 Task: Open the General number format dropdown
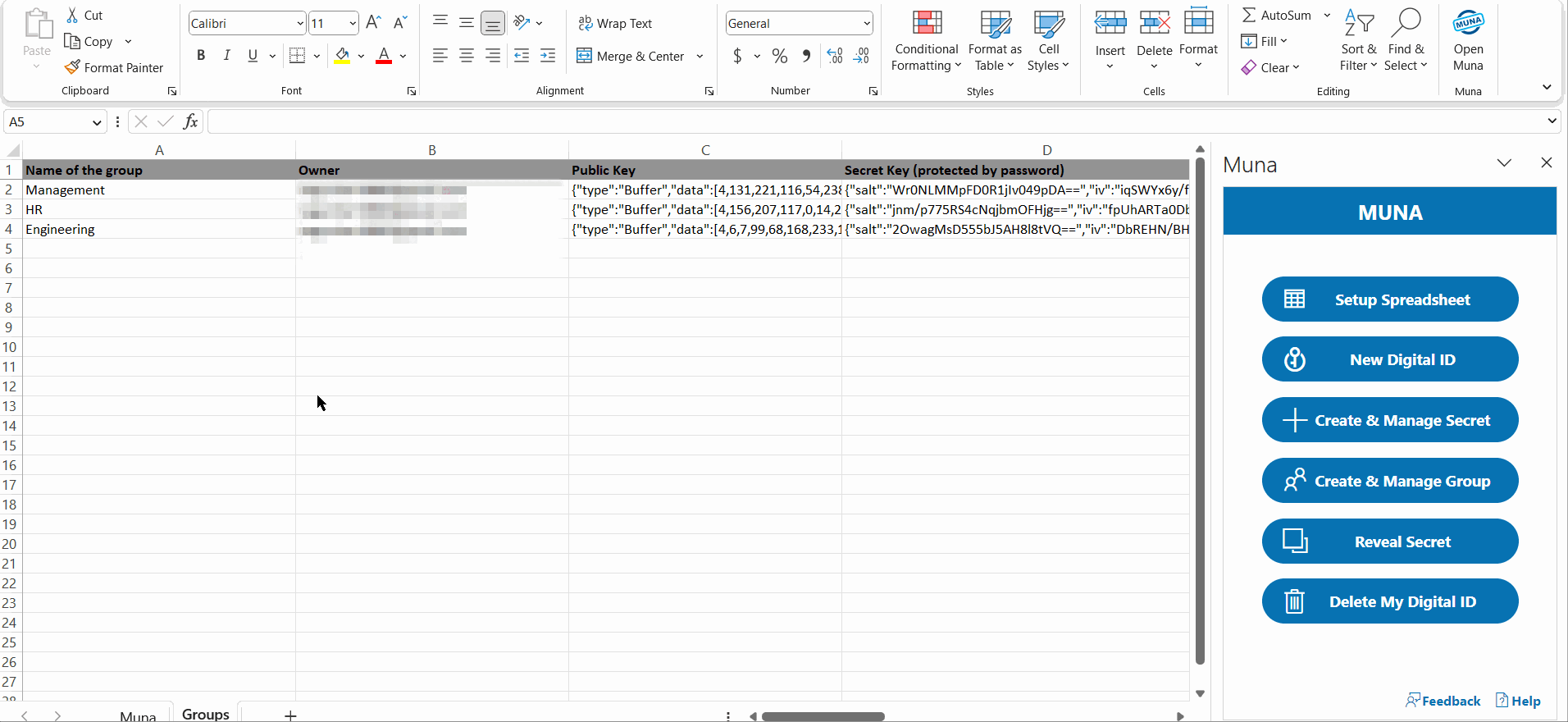coord(867,23)
